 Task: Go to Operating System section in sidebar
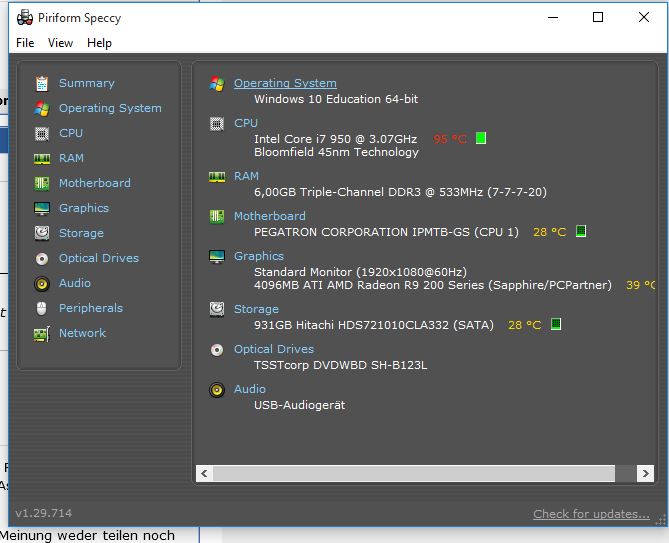point(110,108)
